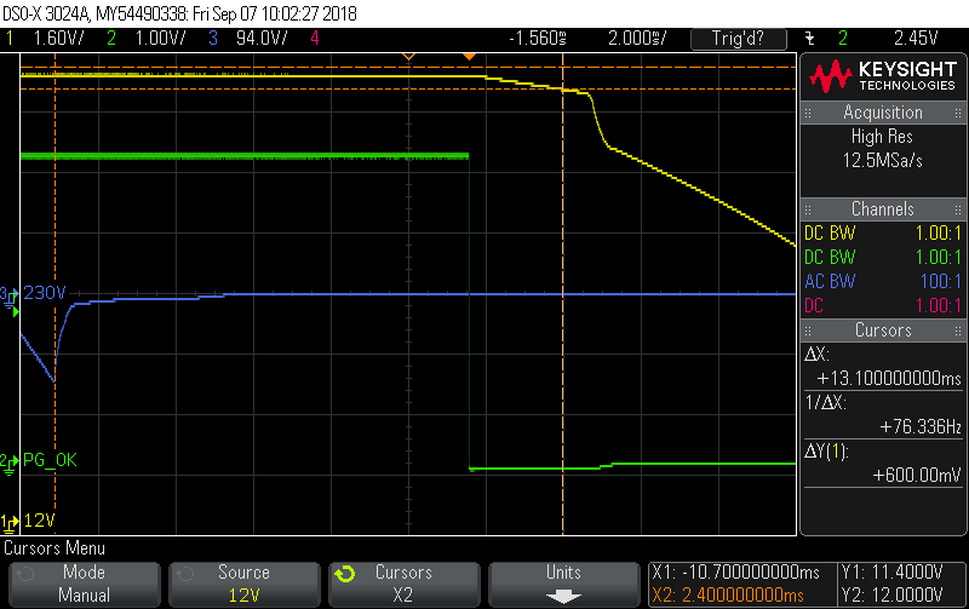Click channel 2 green DC BW row

(882, 257)
